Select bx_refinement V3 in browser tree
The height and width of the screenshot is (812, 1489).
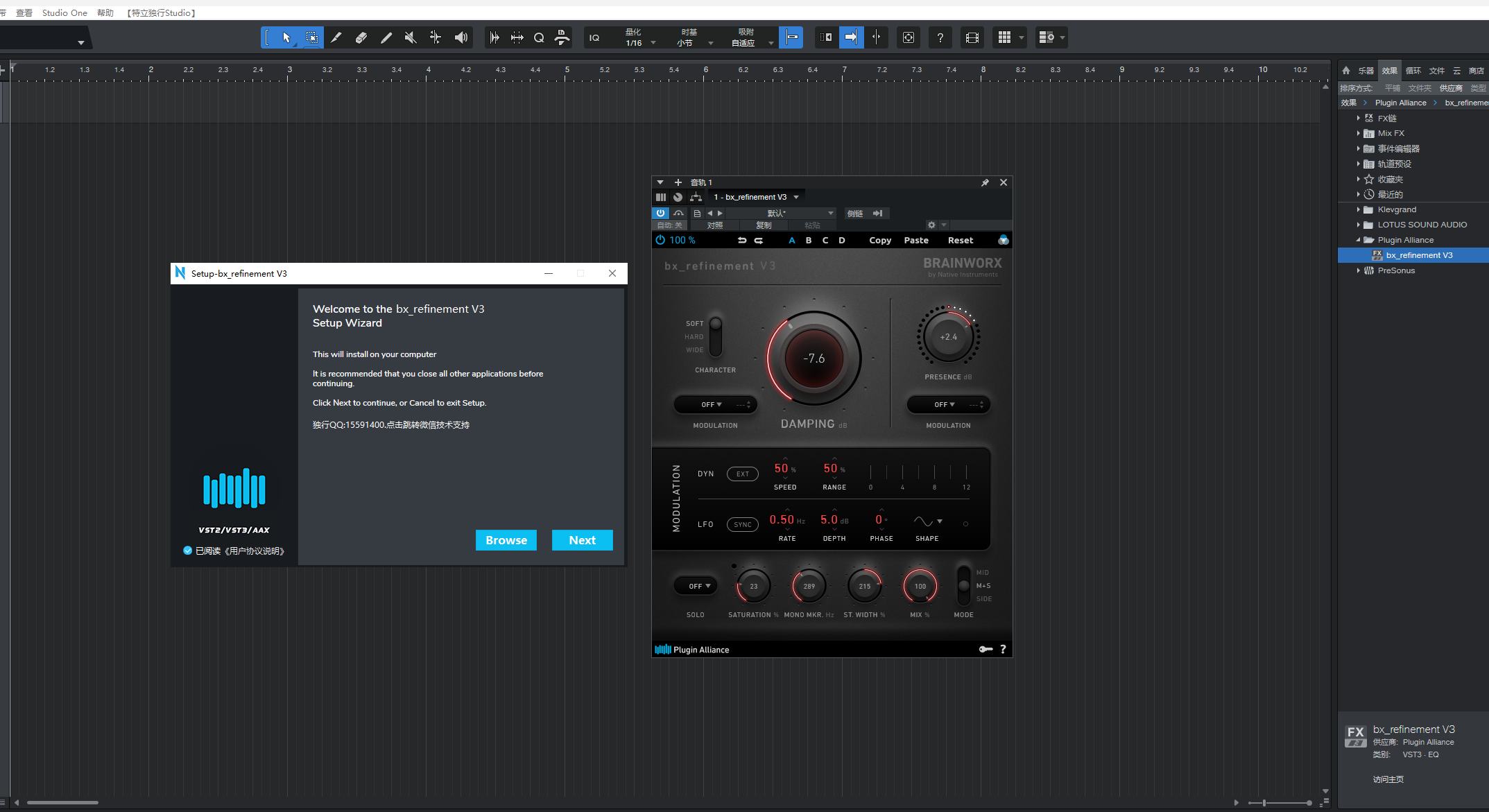pos(1413,255)
